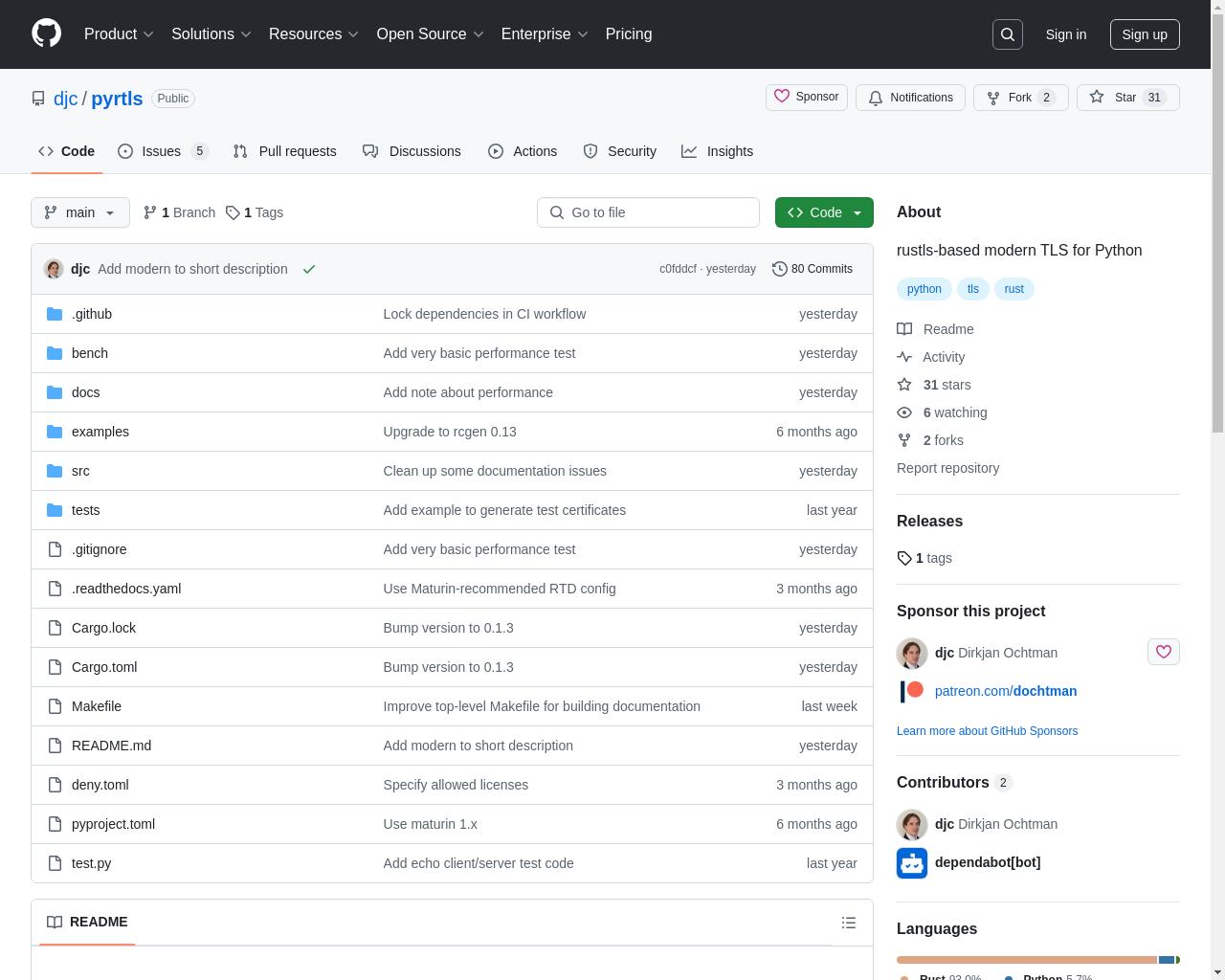Screen dimensions: 1225x980
Task: Open the 80 Commits history
Action: (x=813, y=269)
